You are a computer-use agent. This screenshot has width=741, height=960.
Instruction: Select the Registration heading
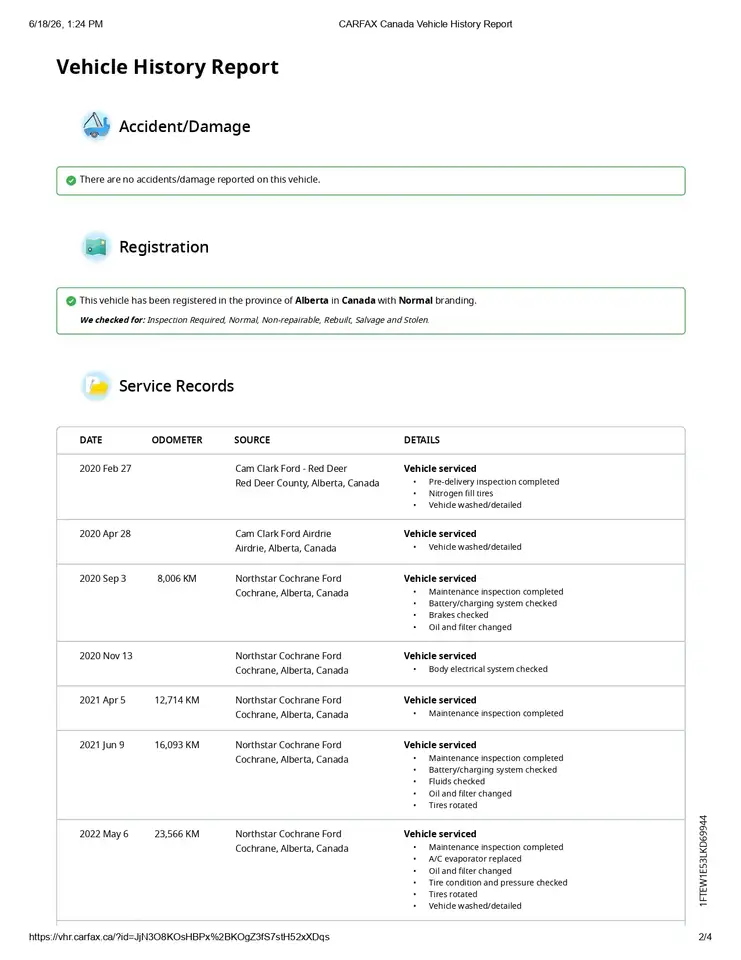click(164, 247)
